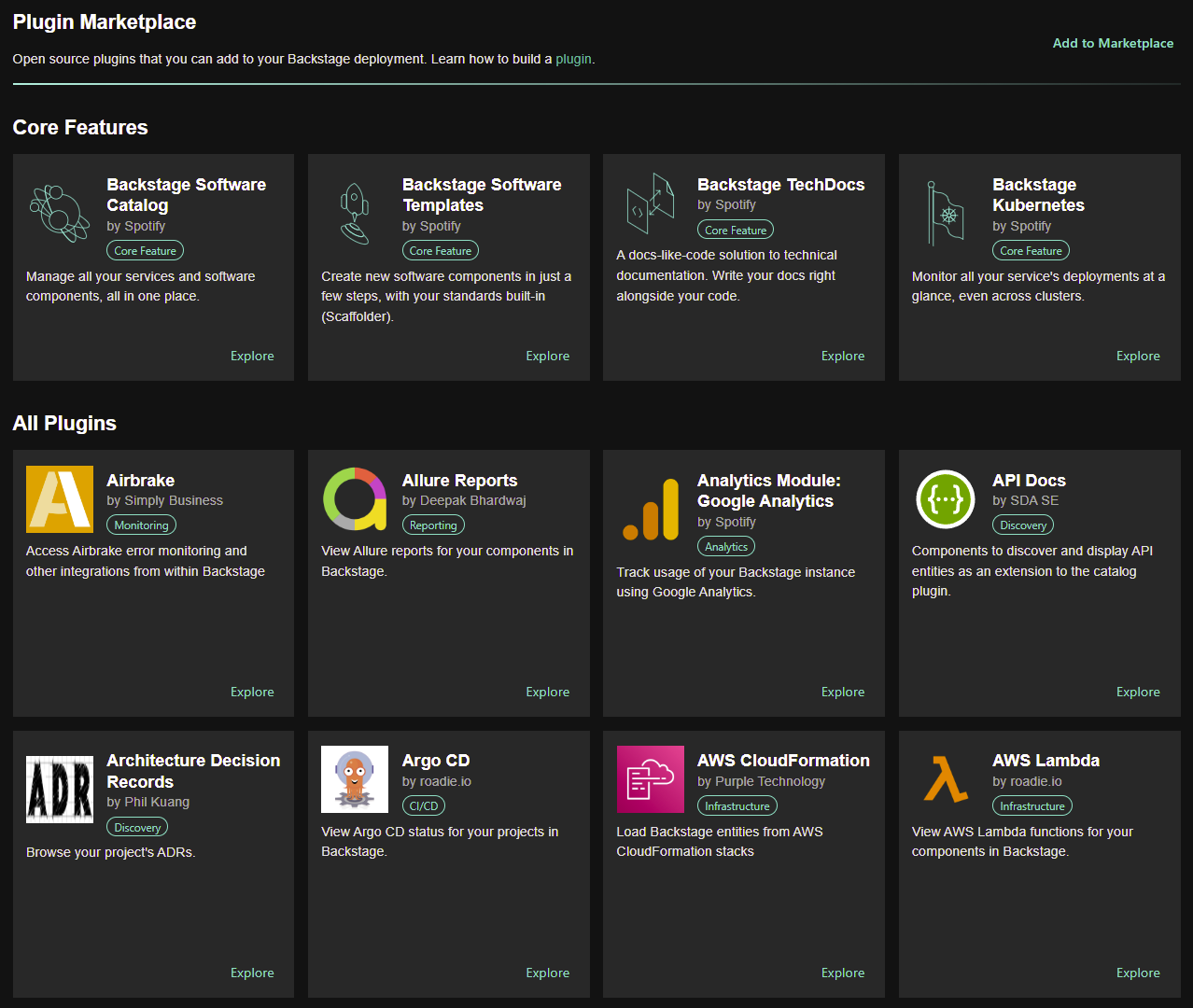Explore the AWS CloudFormation plugin

[x=843, y=973]
